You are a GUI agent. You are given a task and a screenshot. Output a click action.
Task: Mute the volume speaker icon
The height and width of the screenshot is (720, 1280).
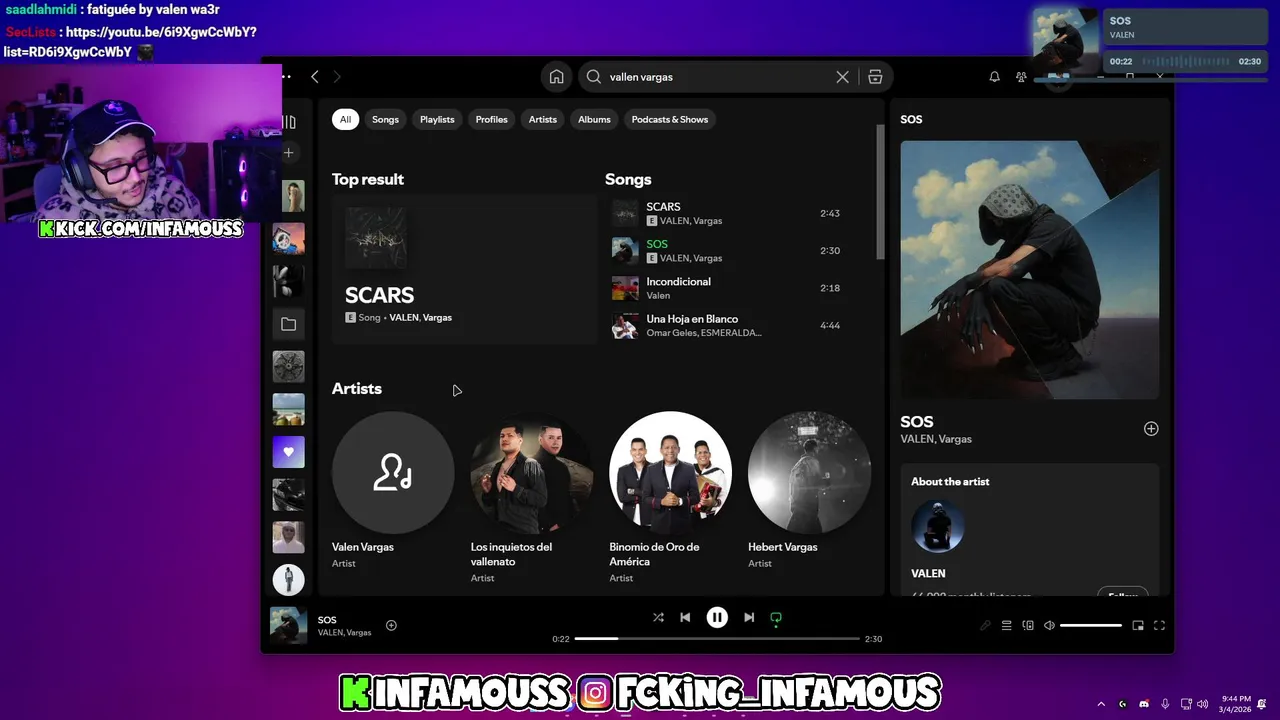(x=1049, y=625)
